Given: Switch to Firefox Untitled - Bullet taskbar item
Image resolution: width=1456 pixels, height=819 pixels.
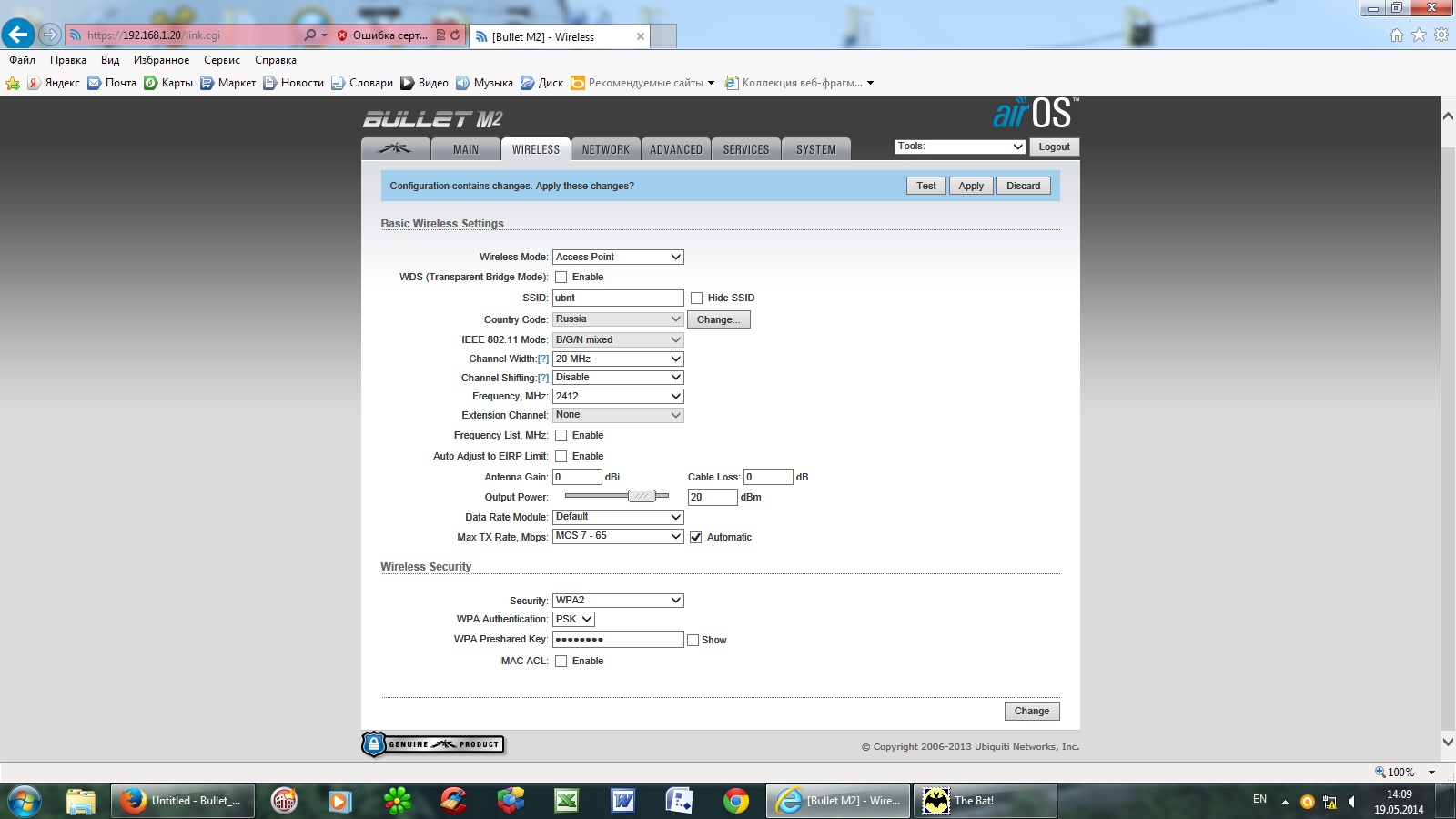Looking at the screenshot, I should tap(183, 801).
